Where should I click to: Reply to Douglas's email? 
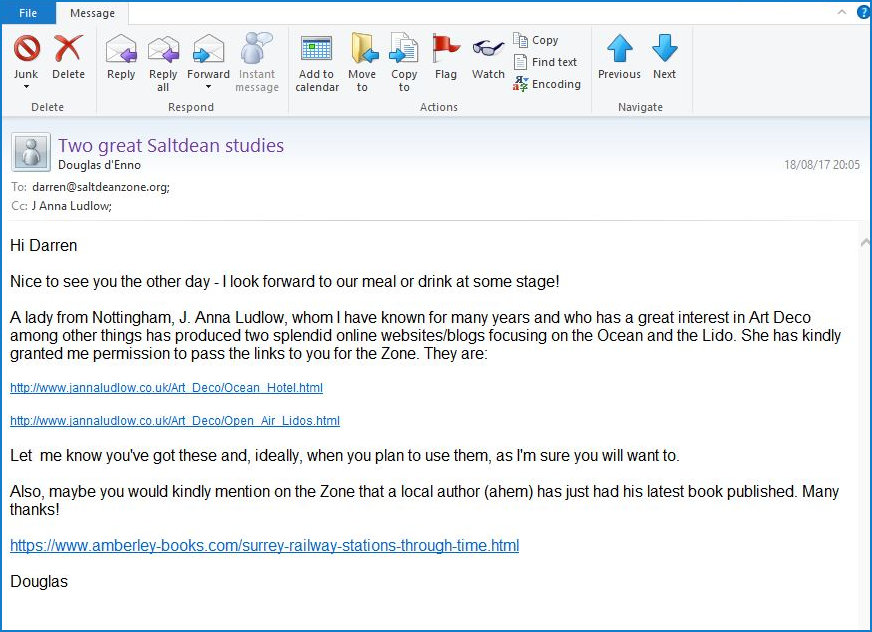pos(121,50)
